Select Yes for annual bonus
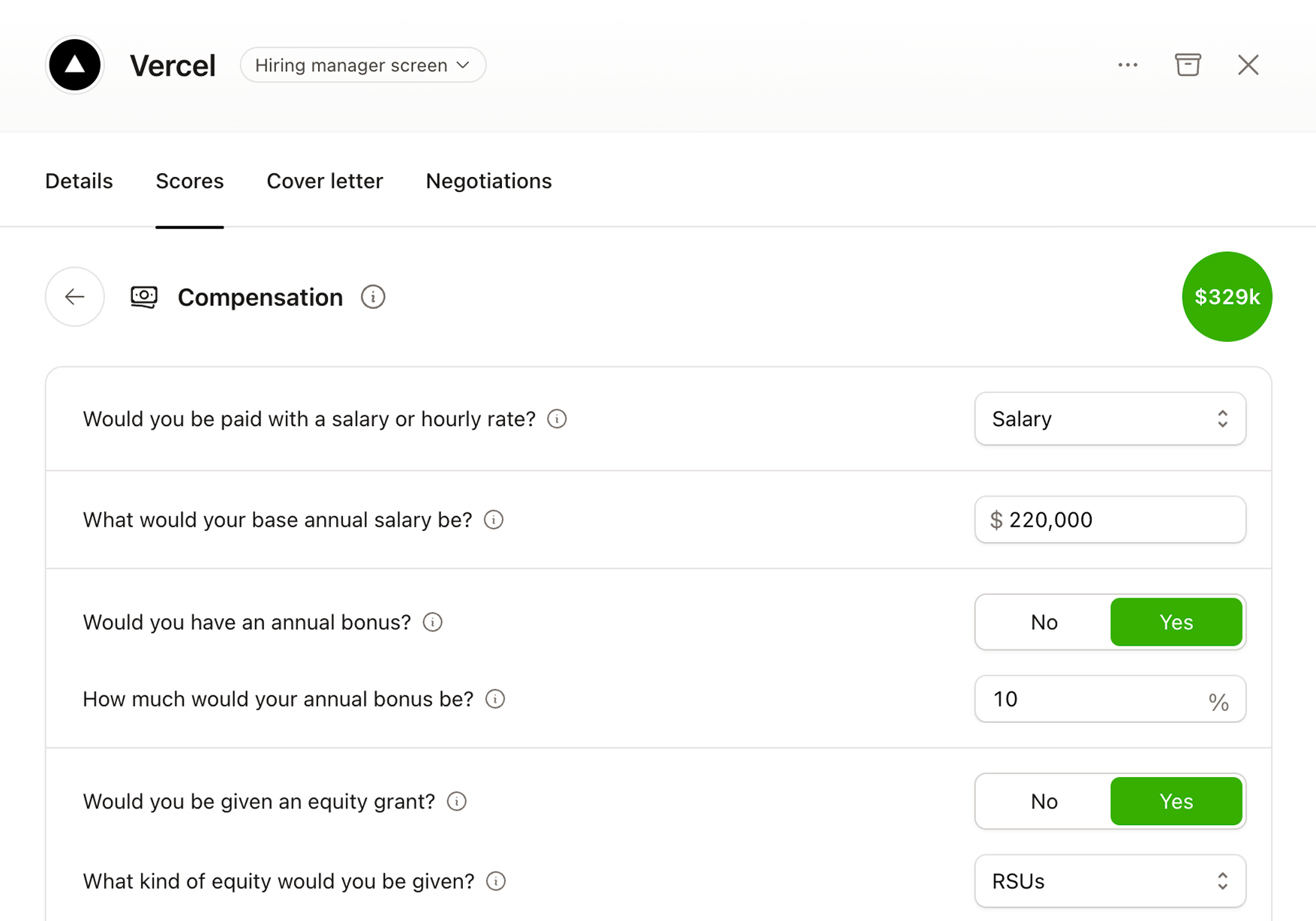The width and height of the screenshot is (1316, 921). point(1176,622)
